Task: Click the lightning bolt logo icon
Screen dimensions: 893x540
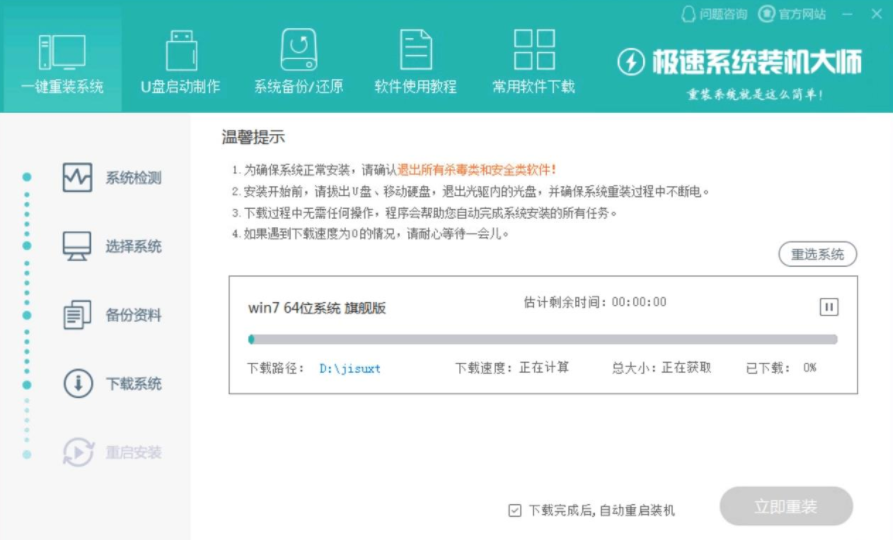Action: tap(631, 63)
